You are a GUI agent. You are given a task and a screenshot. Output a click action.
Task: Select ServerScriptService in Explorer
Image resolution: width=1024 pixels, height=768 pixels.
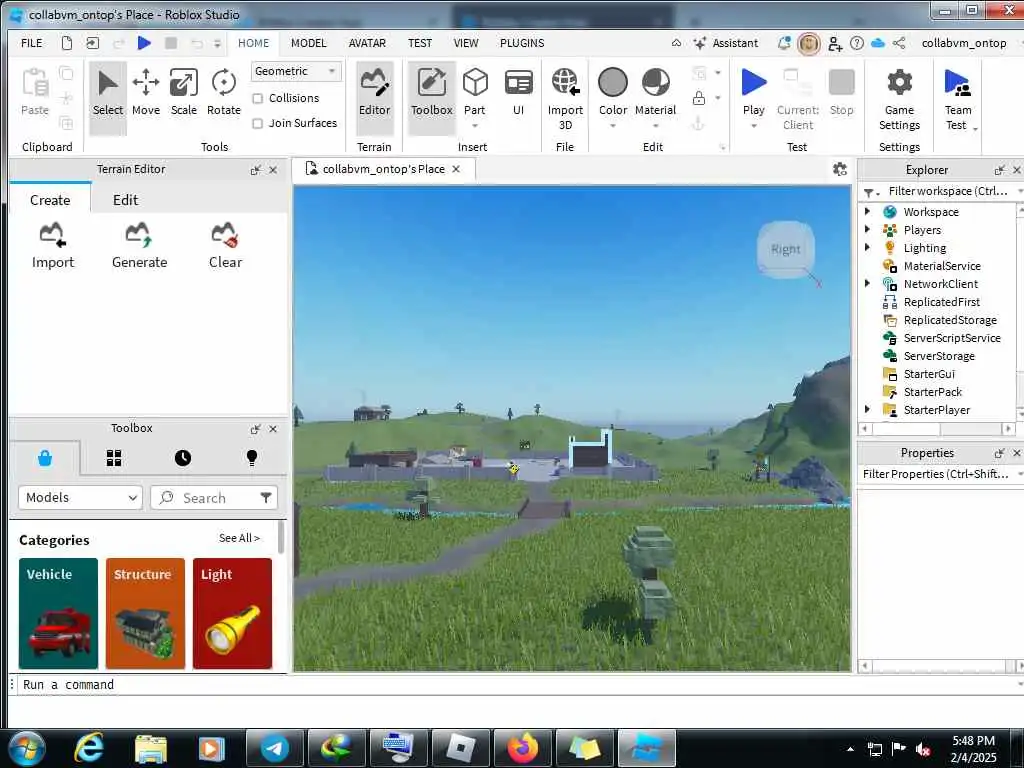(952, 338)
